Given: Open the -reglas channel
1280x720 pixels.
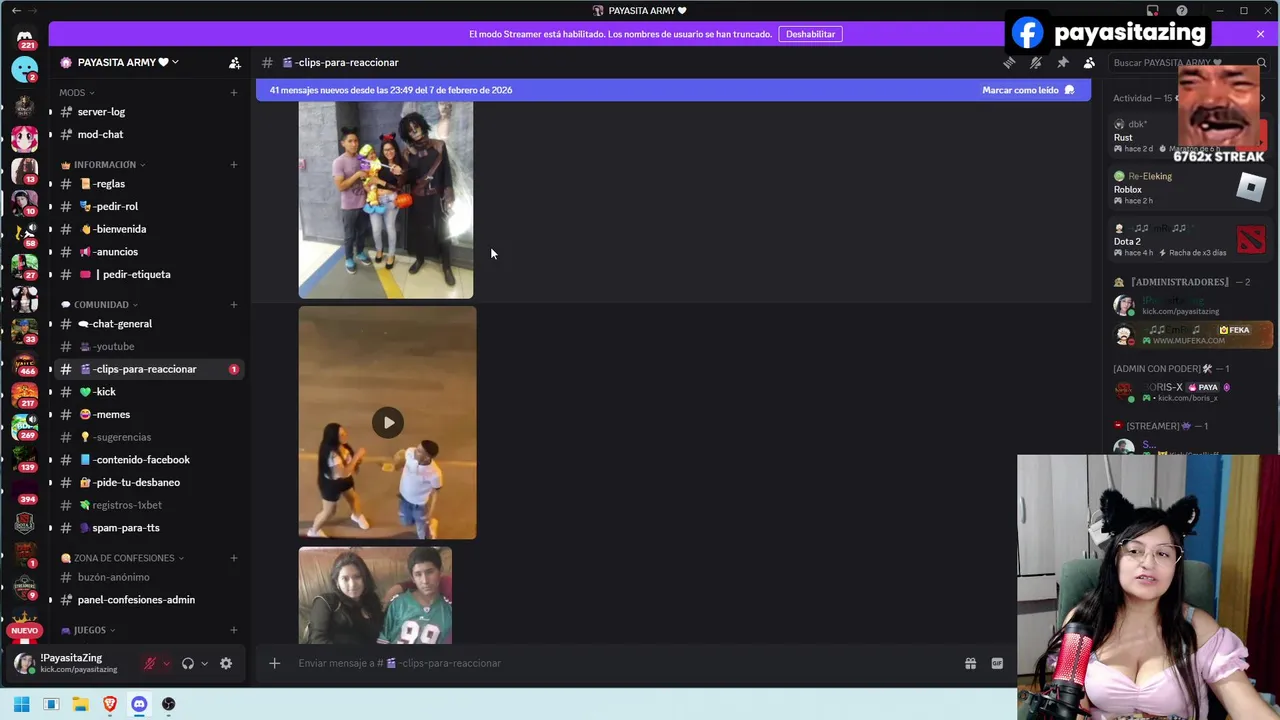Looking at the screenshot, I should point(150,184).
